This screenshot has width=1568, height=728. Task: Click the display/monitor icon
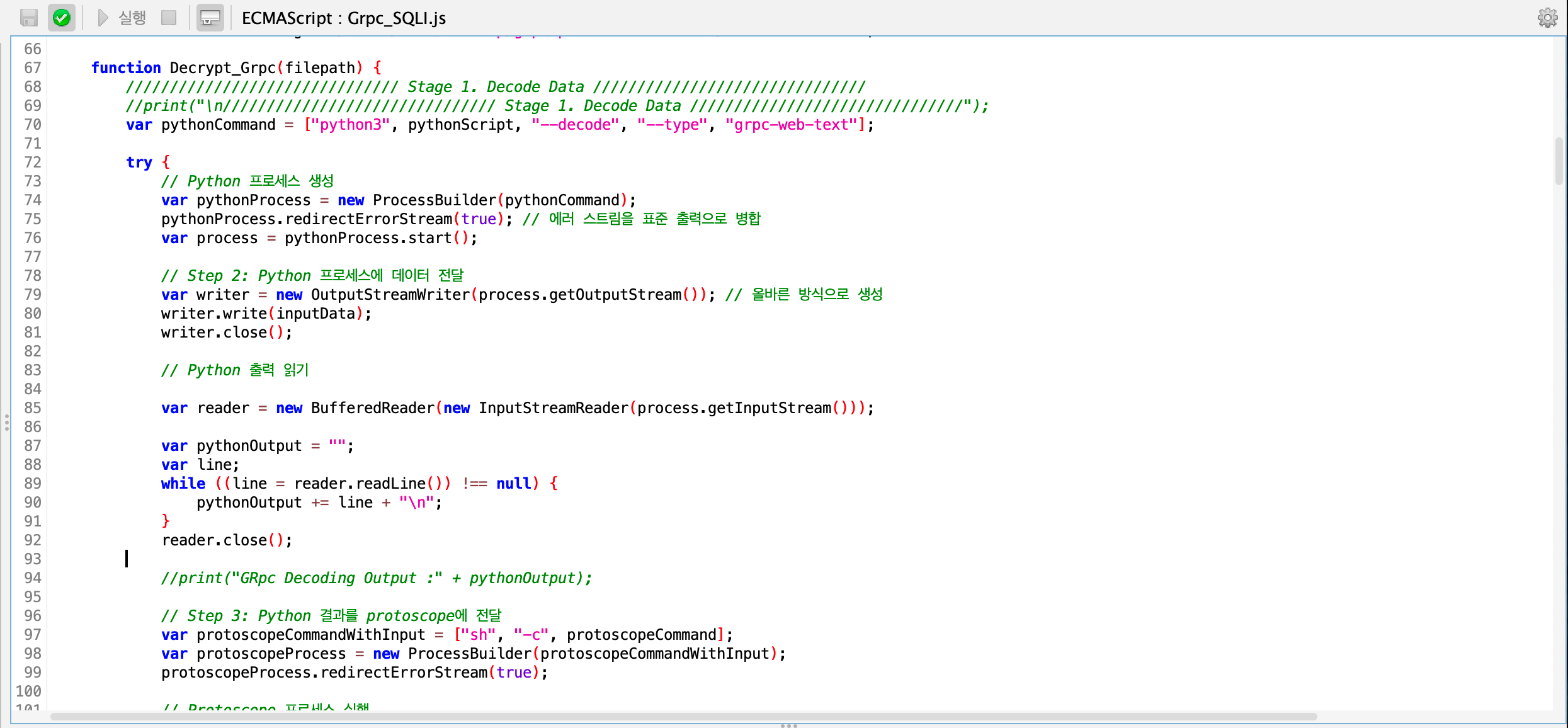tap(210, 18)
